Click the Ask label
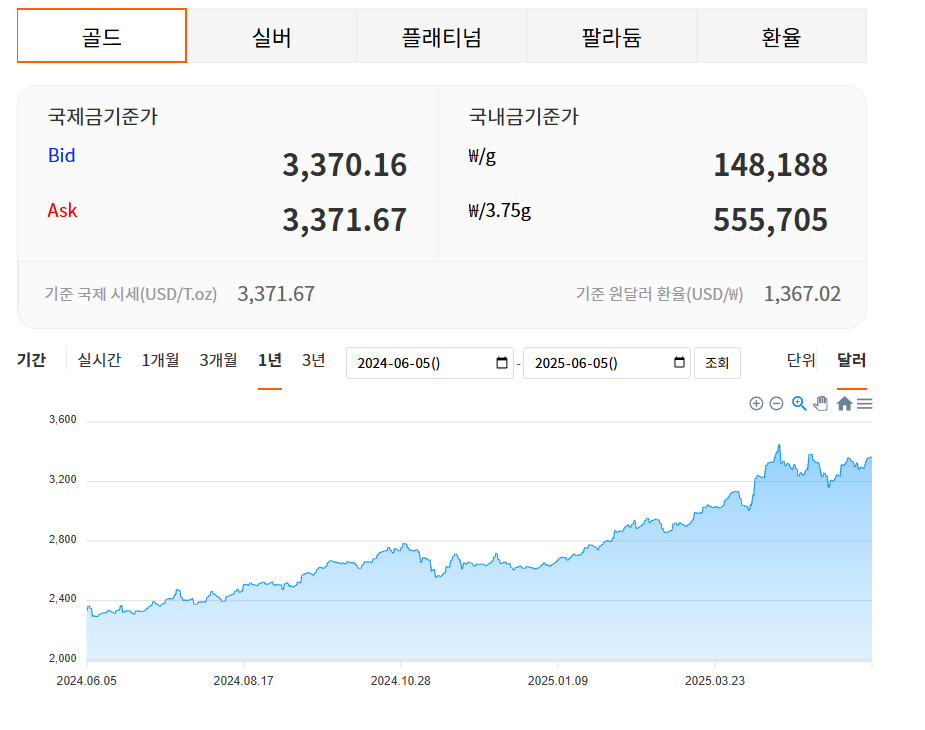The height and width of the screenshot is (730, 925). click(62, 210)
